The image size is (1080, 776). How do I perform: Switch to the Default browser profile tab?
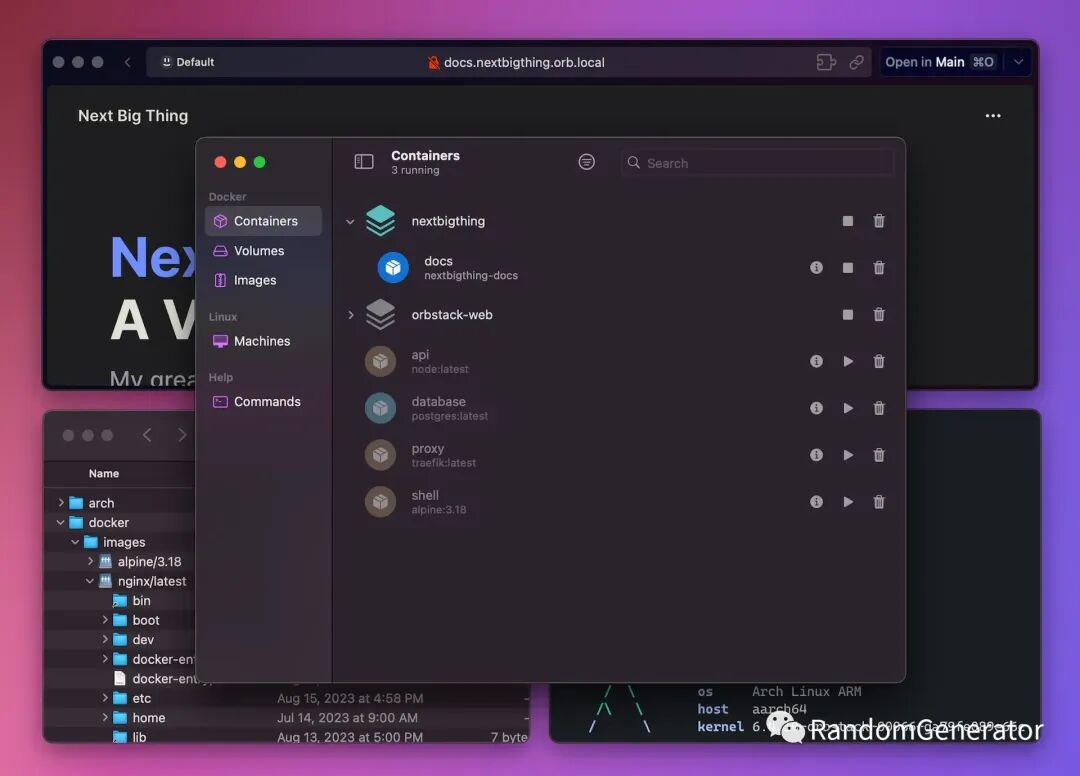pos(186,61)
